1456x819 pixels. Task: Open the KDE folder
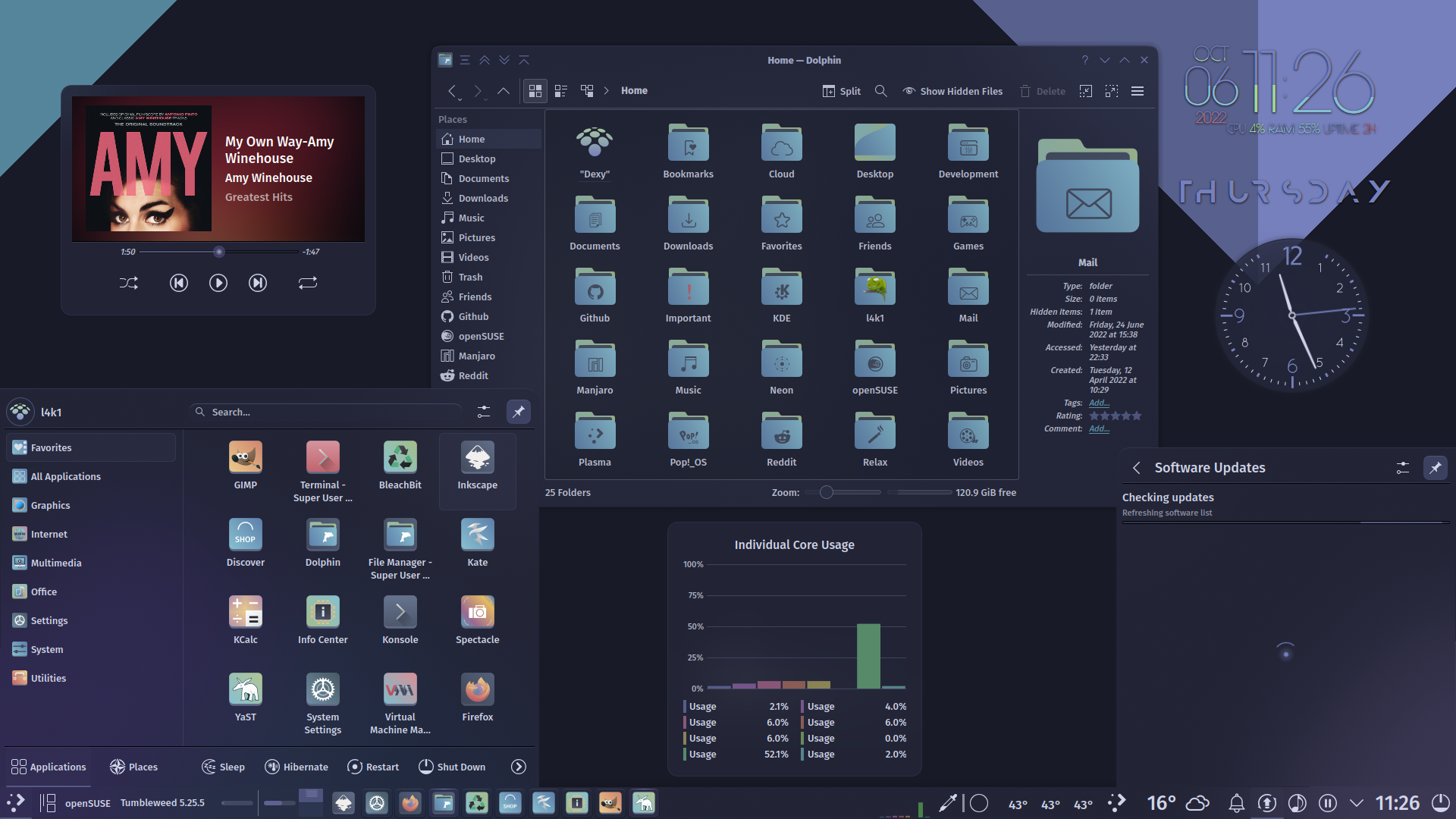(782, 295)
